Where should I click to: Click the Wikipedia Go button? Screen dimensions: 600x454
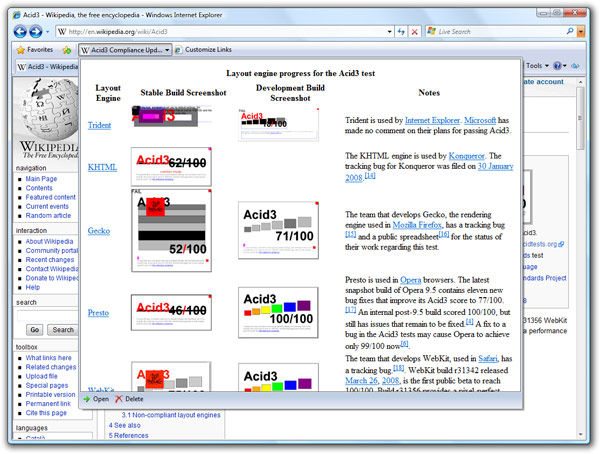point(34,330)
